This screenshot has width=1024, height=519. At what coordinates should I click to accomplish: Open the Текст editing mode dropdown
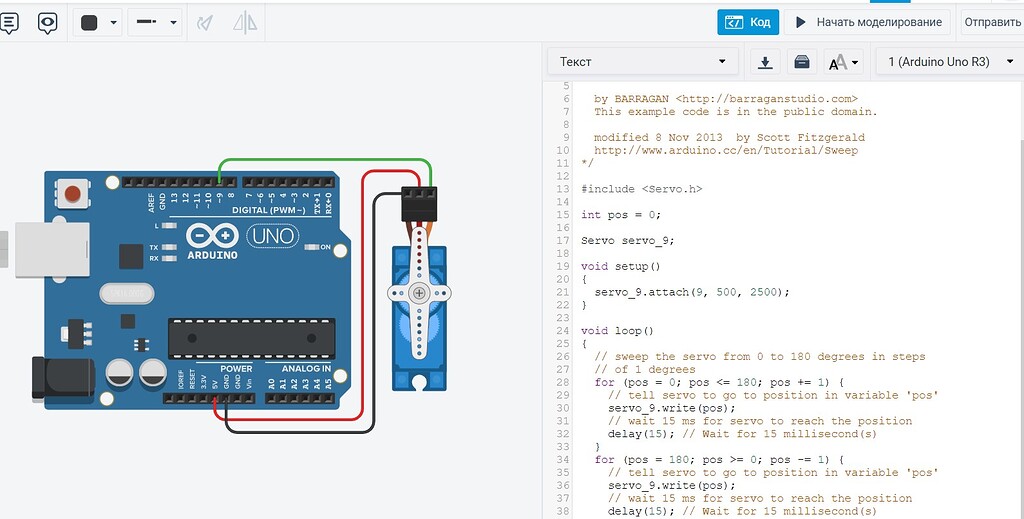(x=641, y=62)
